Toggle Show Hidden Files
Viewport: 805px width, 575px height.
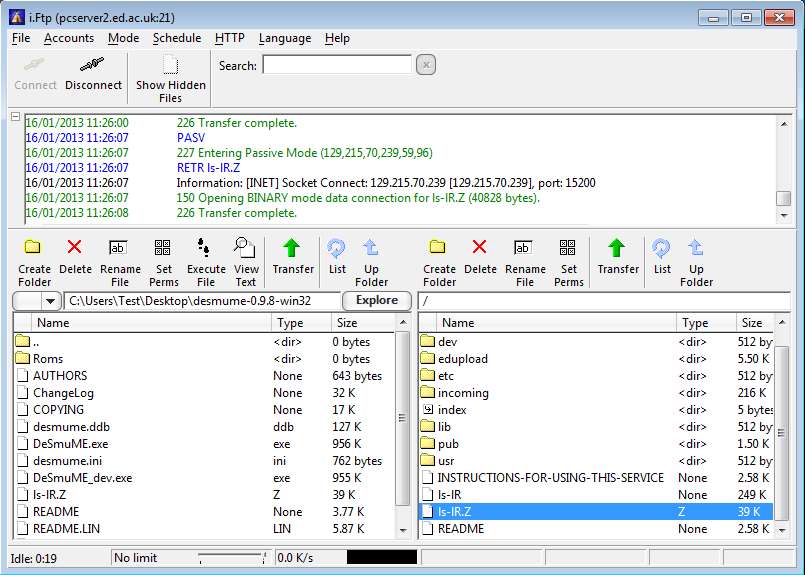click(171, 78)
